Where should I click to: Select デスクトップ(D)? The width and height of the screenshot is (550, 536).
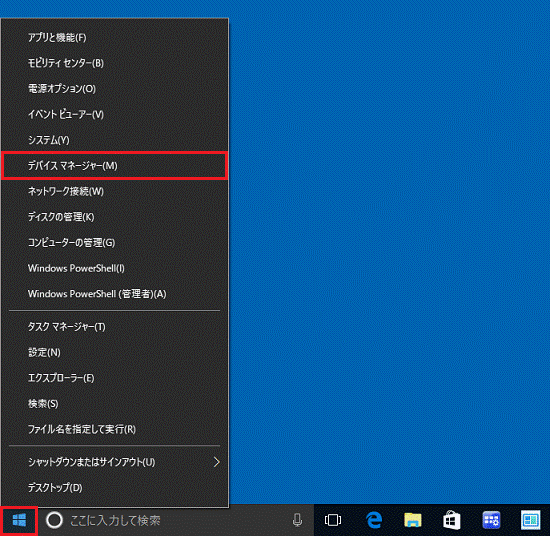115,488
